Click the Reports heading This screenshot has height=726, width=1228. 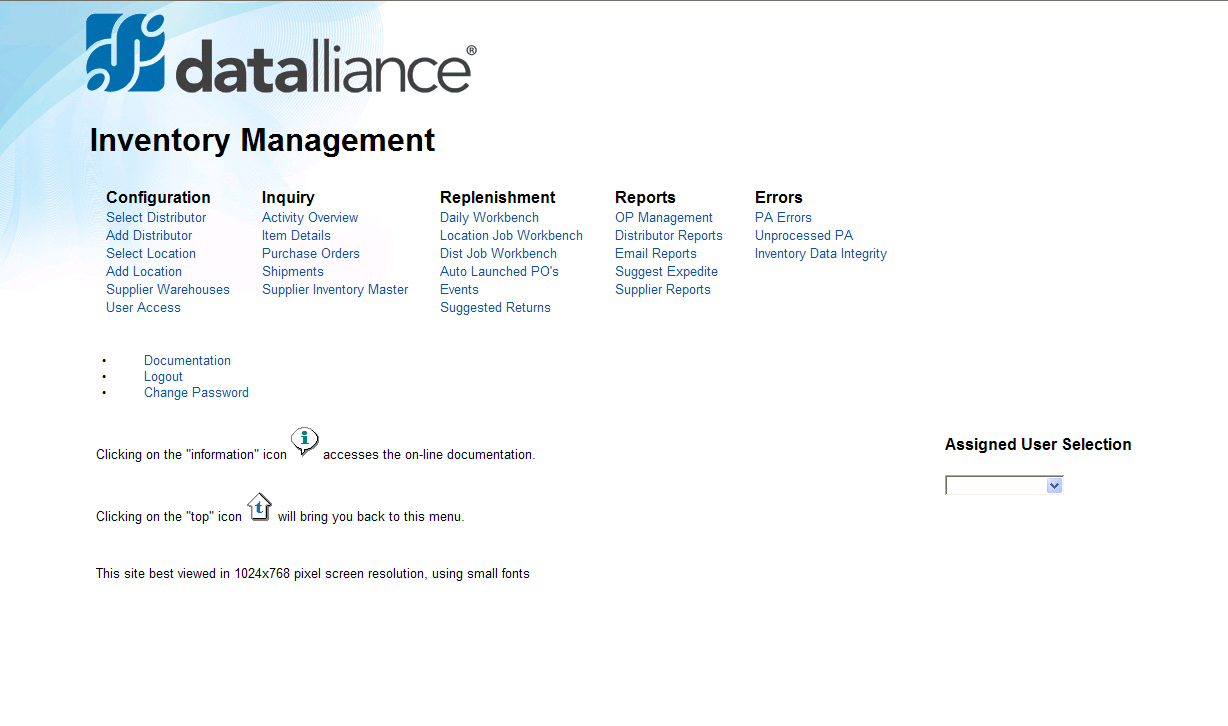click(645, 197)
